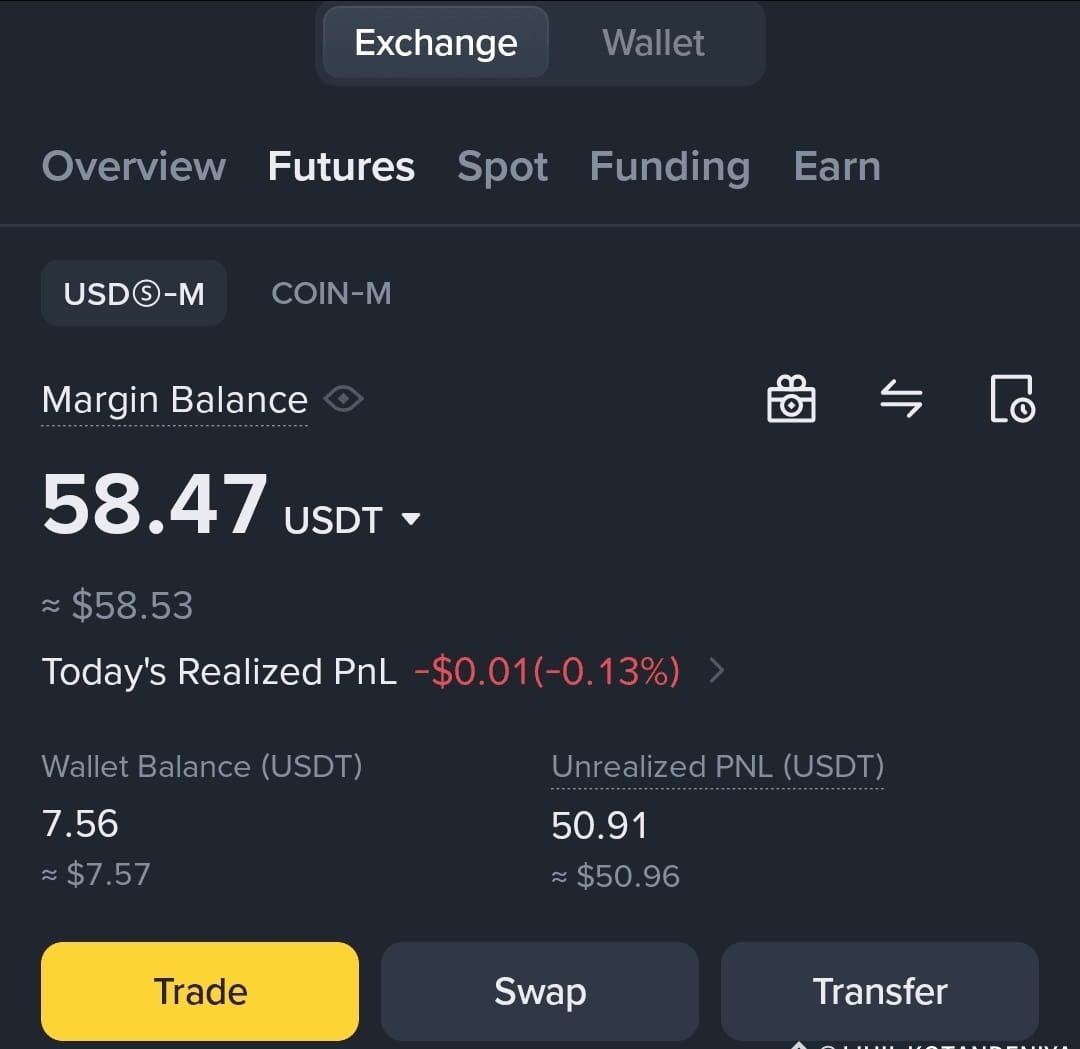
Task: Hide balance using the eye icon
Action: click(344, 399)
